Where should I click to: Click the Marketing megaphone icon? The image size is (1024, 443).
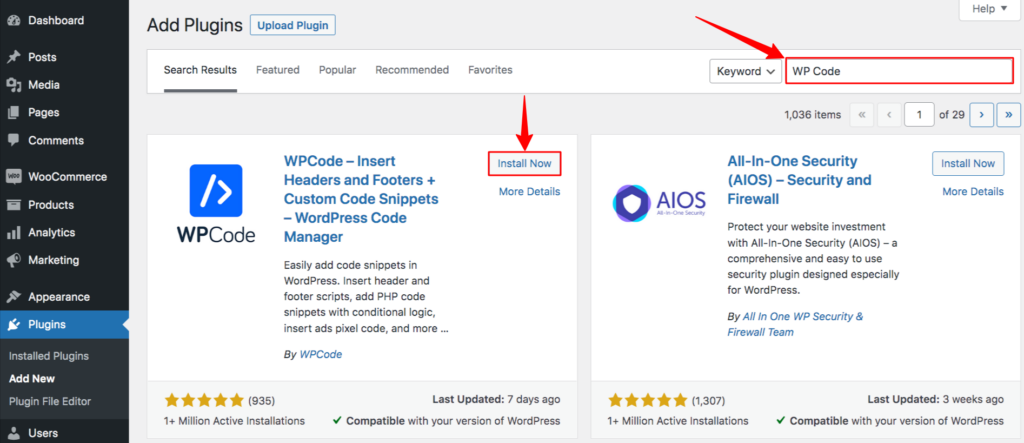coord(14,260)
